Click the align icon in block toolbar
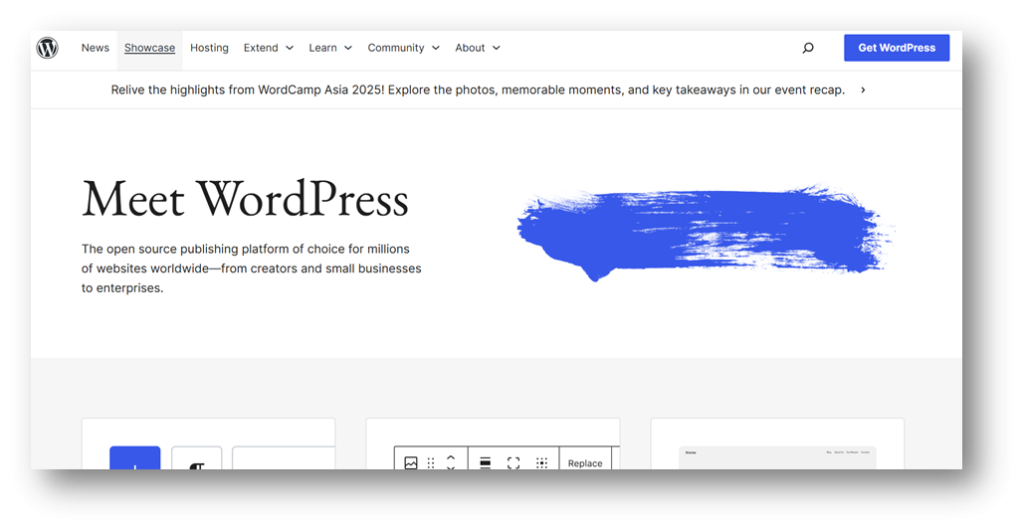The height and width of the screenshot is (531, 1024). click(x=485, y=462)
